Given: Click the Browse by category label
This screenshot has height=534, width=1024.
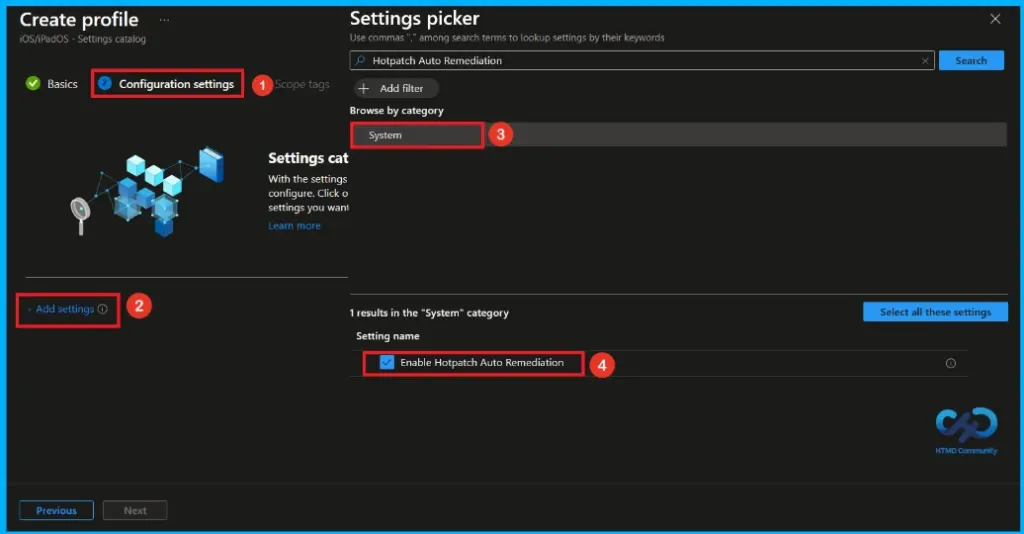Looking at the screenshot, I should click(x=396, y=110).
